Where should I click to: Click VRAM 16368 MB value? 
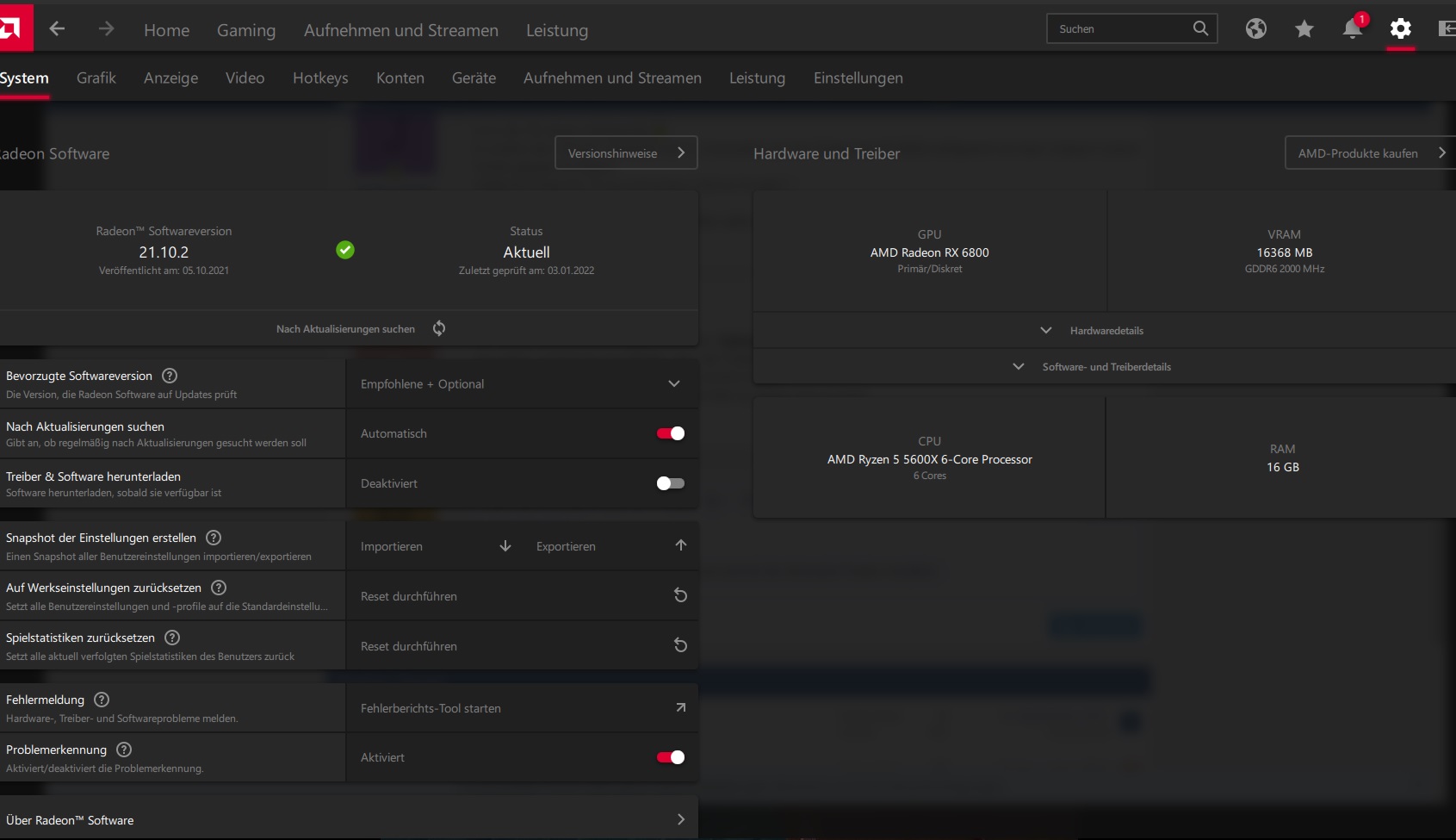tap(1285, 252)
